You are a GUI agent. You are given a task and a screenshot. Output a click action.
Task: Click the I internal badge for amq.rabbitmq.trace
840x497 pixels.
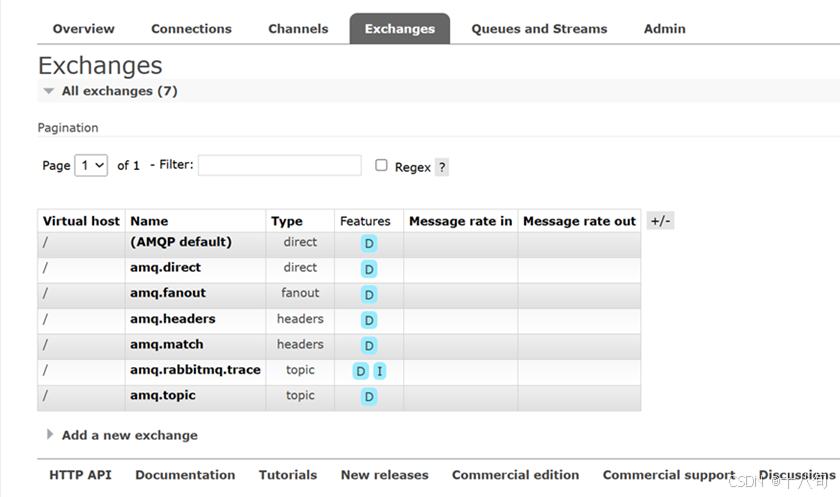pos(380,371)
